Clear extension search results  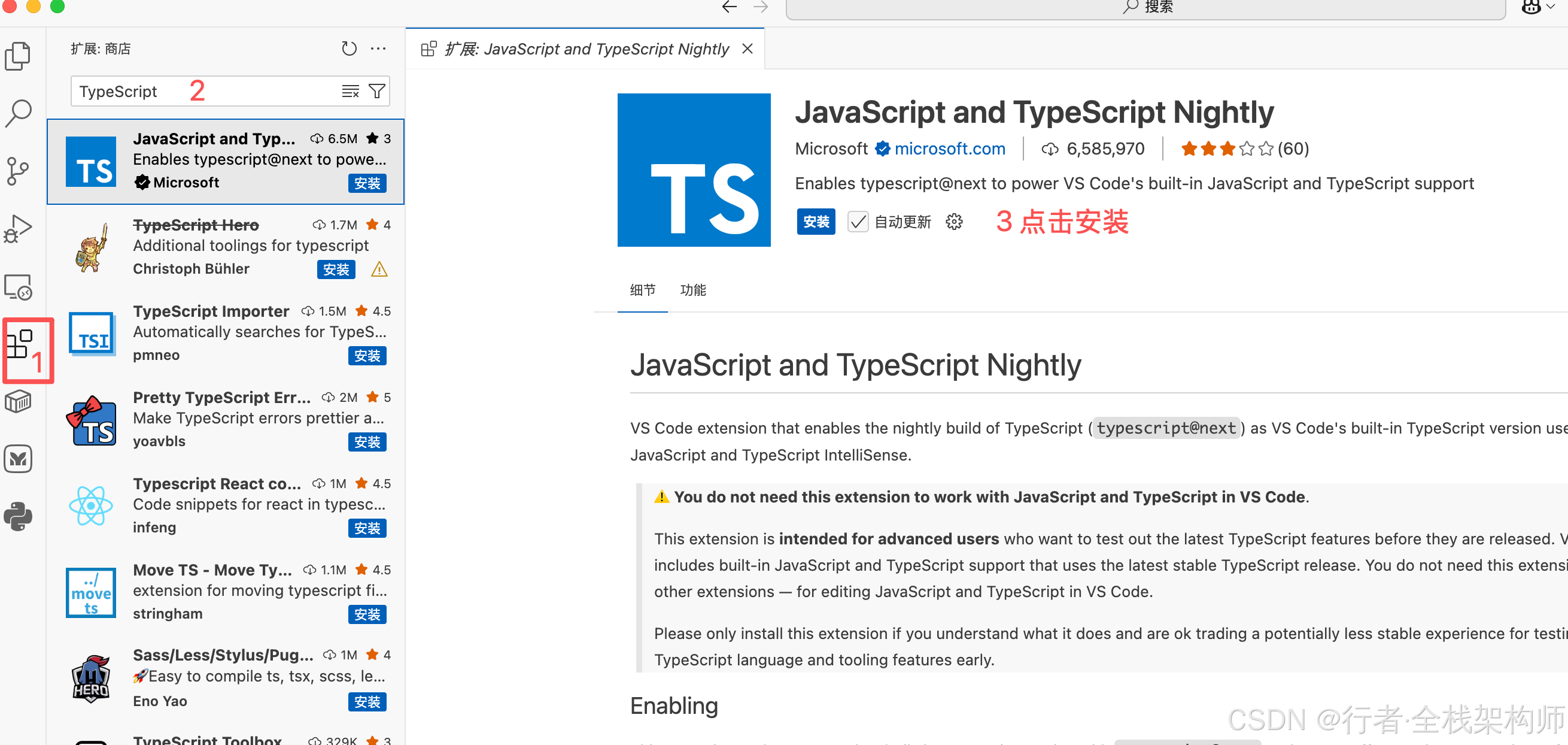pyautogui.click(x=350, y=92)
